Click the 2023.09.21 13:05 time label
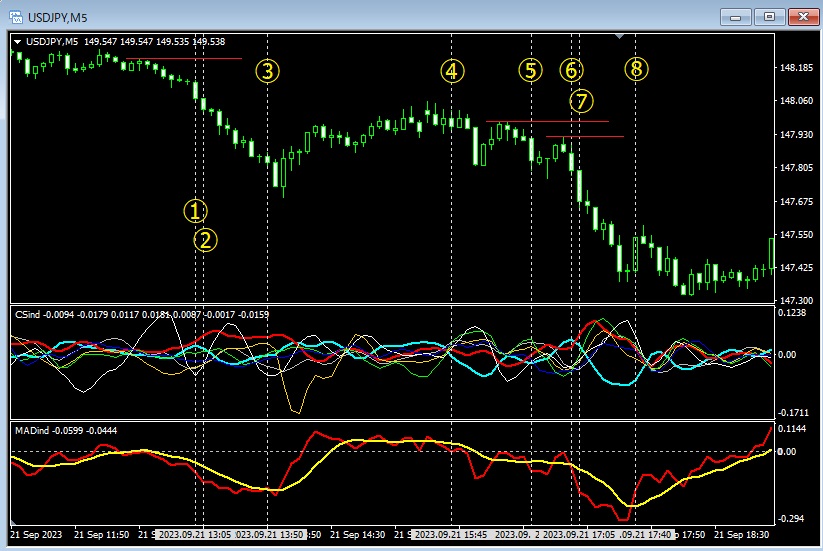 [195, 534]
